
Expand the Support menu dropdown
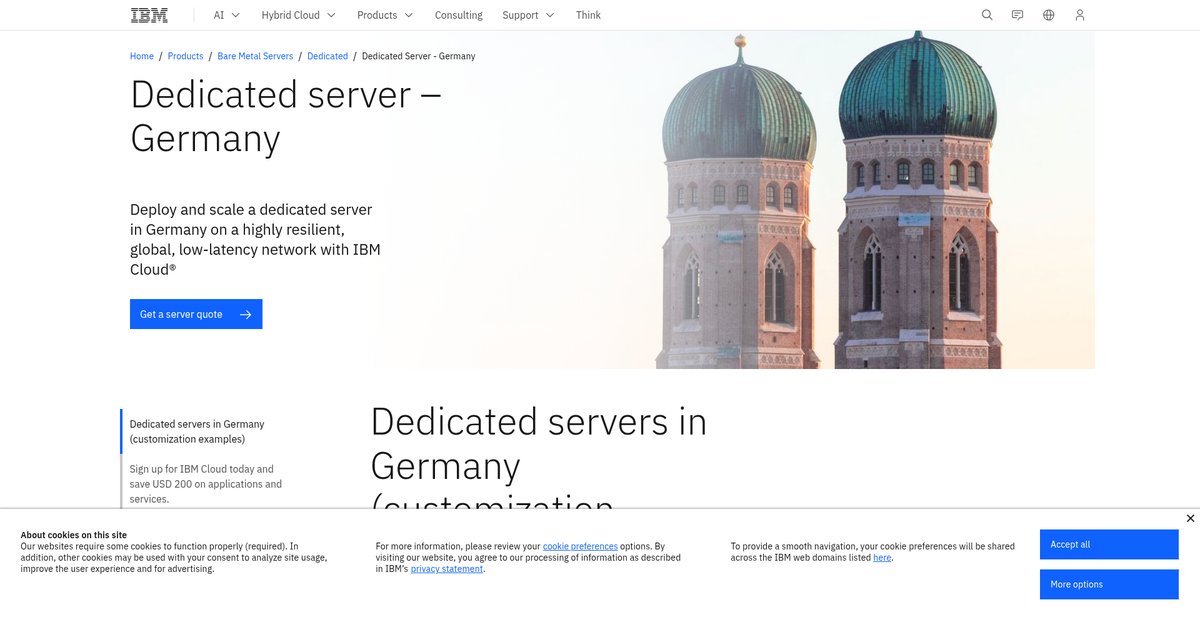pos(529,15)
